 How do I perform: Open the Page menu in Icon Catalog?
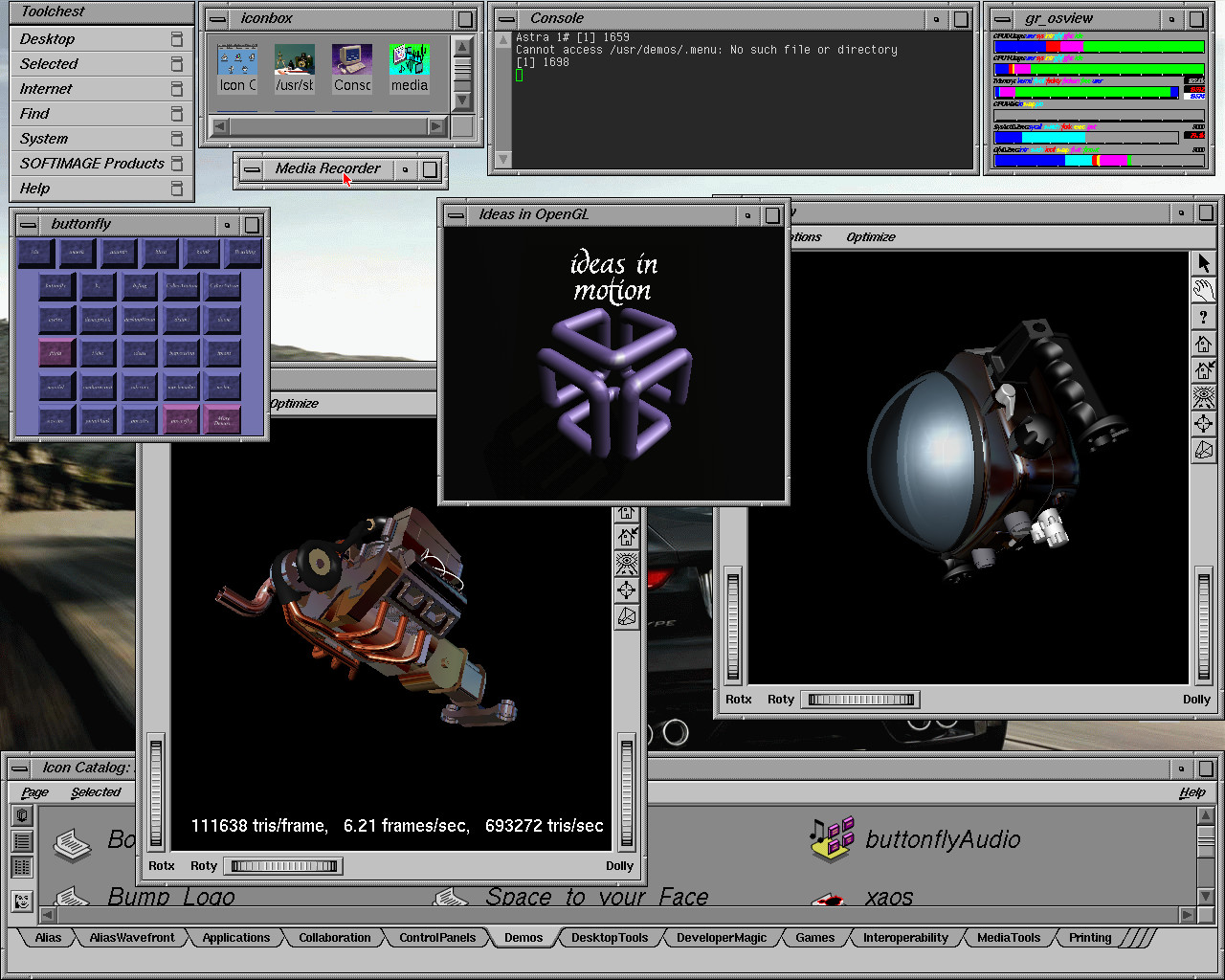(34, 792)
